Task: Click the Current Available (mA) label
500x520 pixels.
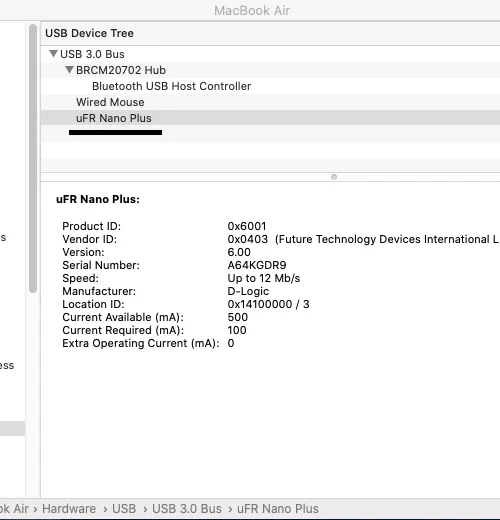Action: click(123, 317)
